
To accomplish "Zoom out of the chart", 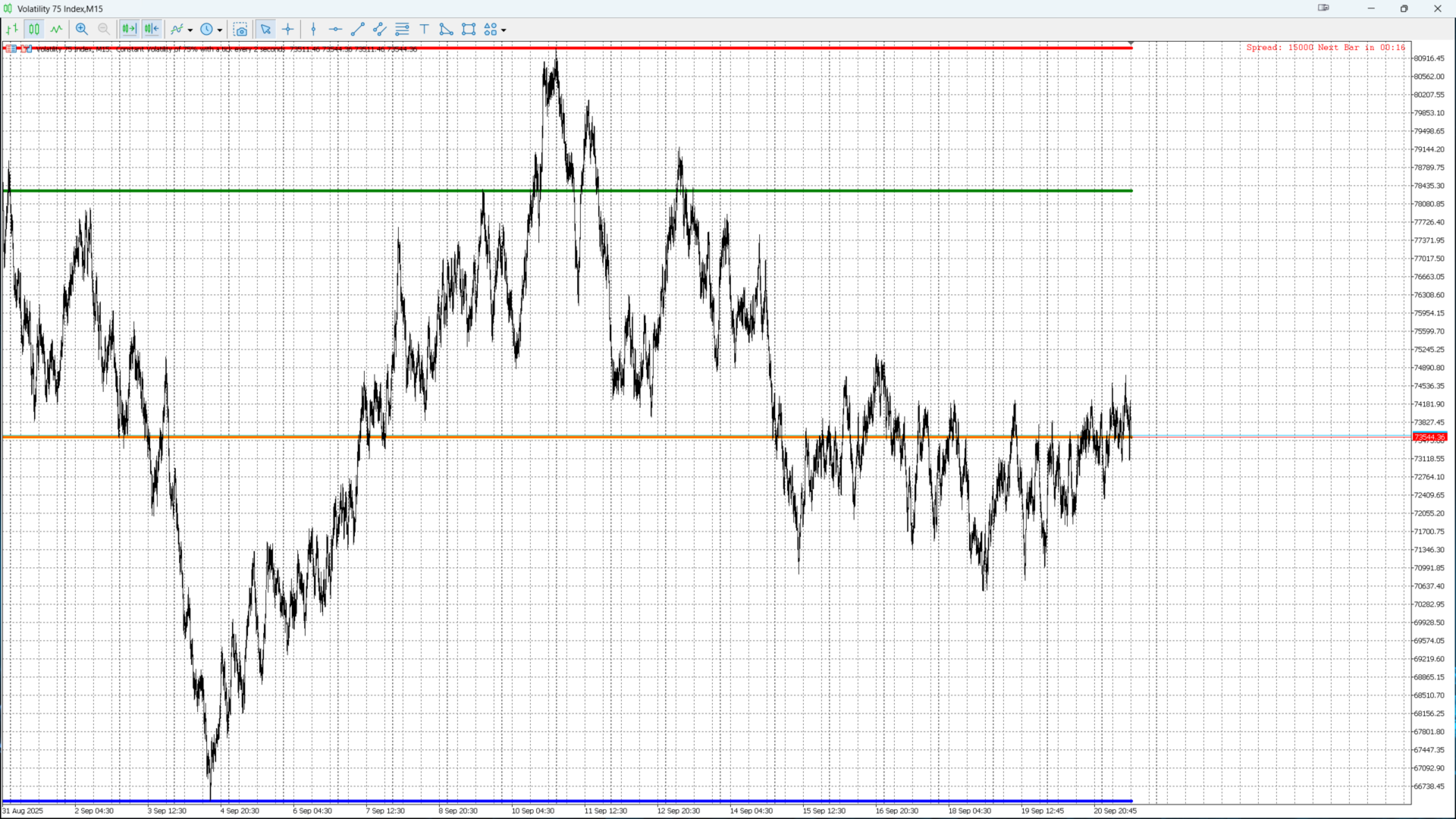I will tap(104, 30).
